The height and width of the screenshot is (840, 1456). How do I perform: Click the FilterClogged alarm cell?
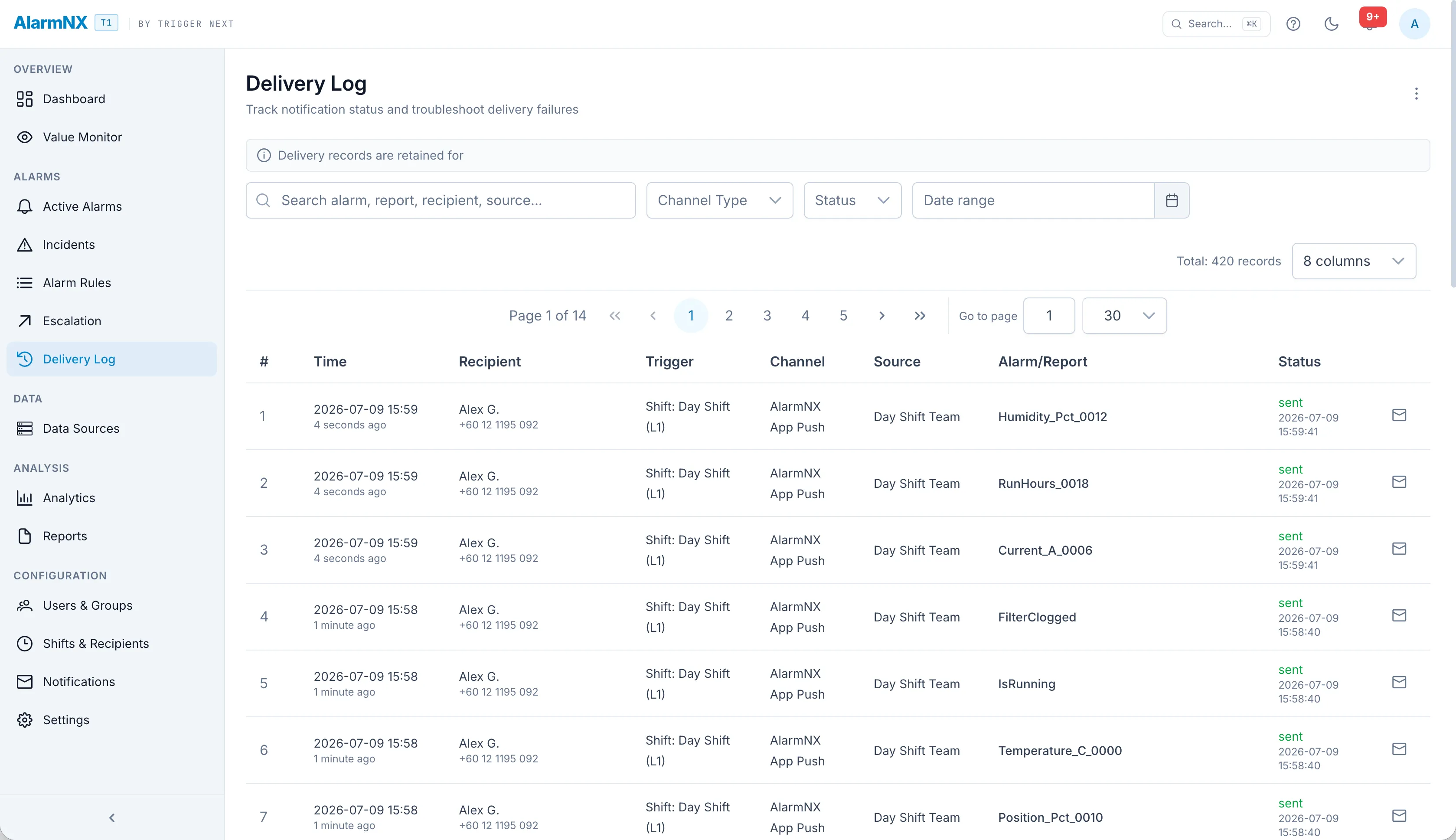pos(1037,617)
